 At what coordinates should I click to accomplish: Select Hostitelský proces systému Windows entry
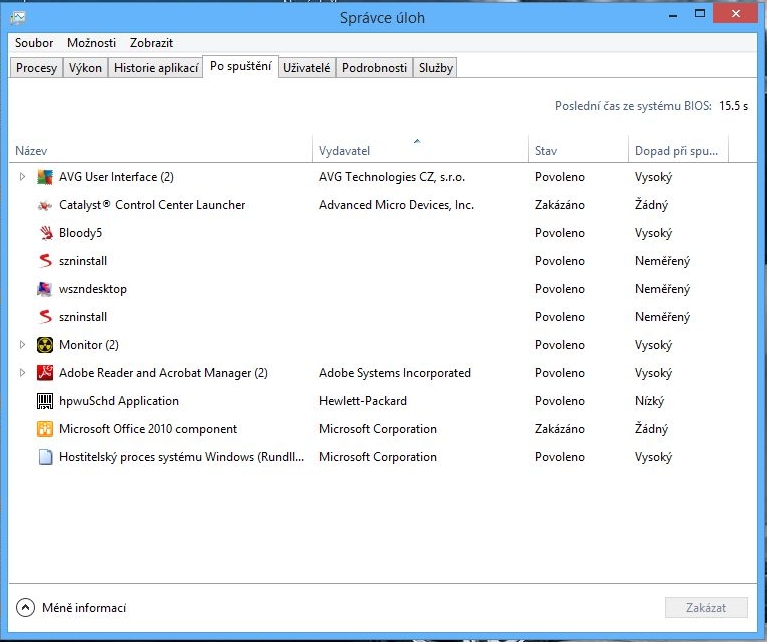181,457
